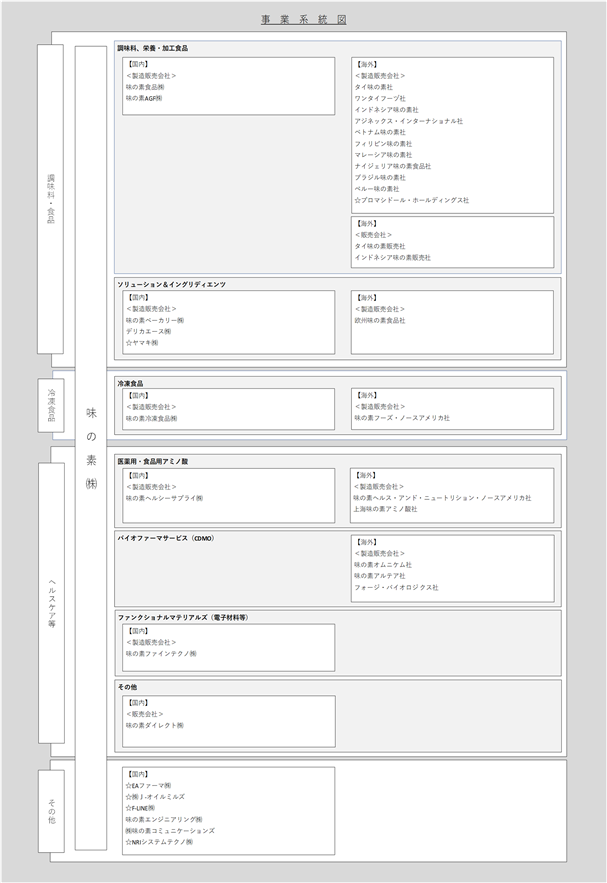Click the entry 味の素アルテア社
The image size is (607, 883).
click(380, 576)
